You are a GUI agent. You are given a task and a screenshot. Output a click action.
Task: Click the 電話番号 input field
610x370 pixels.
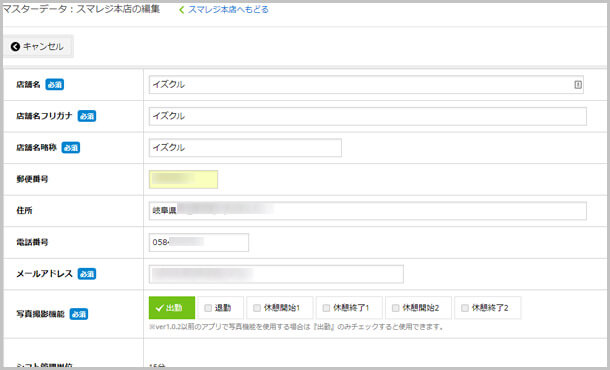(199, 242)
